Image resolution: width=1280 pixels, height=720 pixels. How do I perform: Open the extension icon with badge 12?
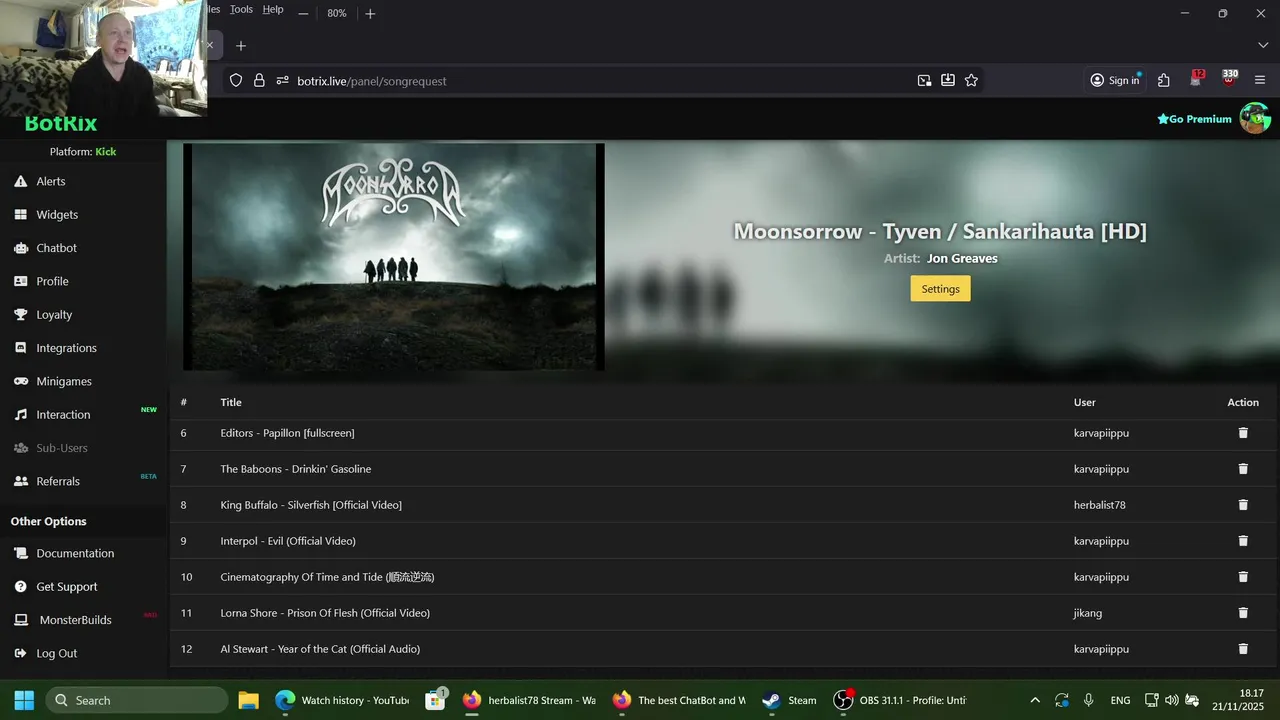[1197, 79]
